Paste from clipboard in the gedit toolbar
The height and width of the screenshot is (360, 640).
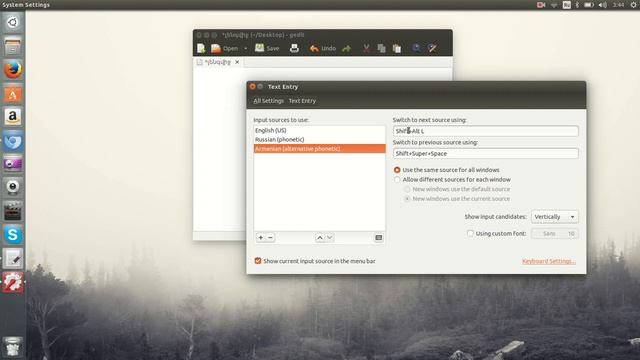[396, 49]
